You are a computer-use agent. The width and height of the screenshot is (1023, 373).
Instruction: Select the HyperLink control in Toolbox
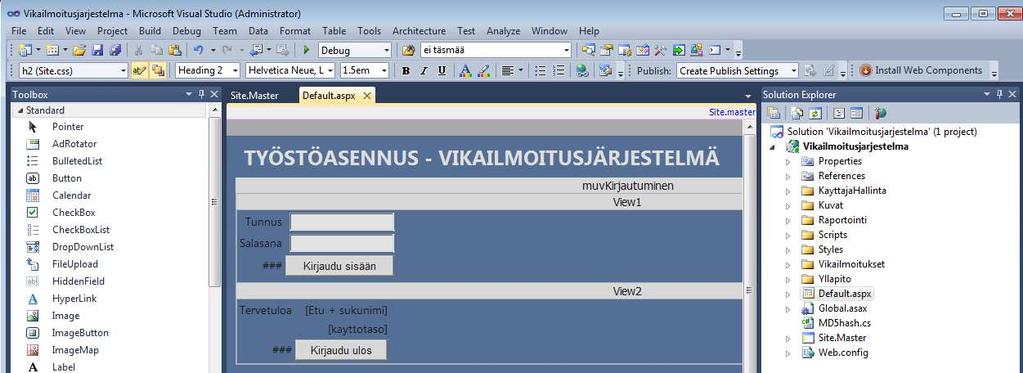click(74, 298)
